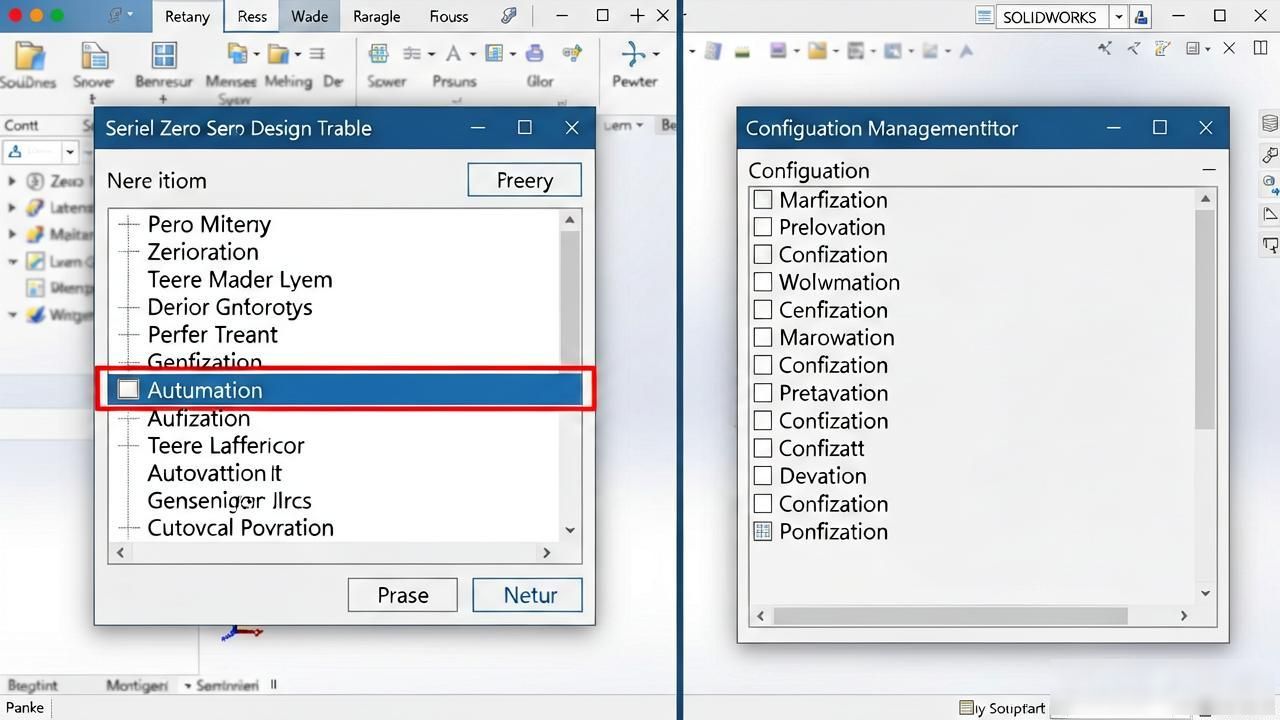Expand the Zero tree node in sidebar
This screenshot has width=1280, height=720.
click(x=12, y=181)
